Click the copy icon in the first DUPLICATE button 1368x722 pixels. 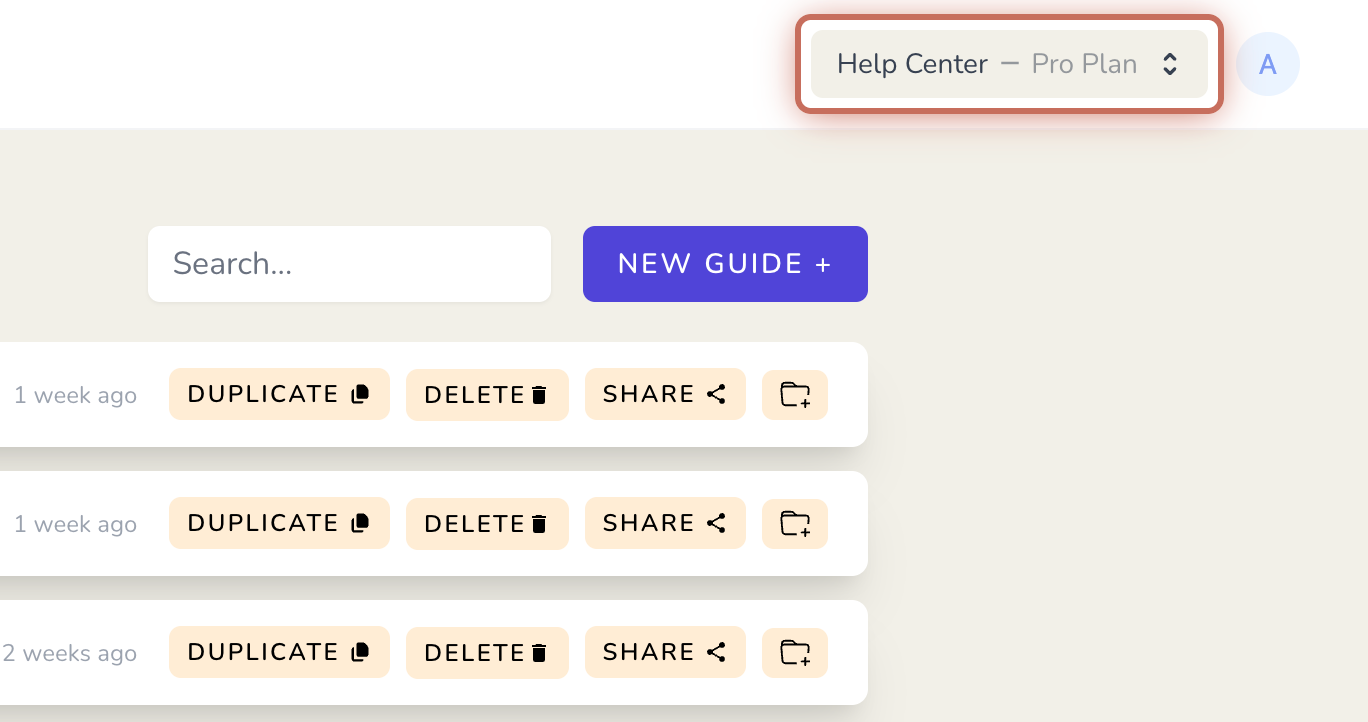(x=361, y=394)
